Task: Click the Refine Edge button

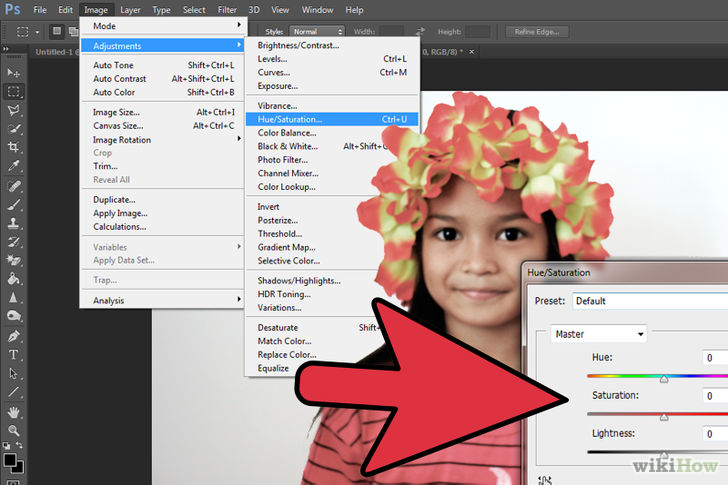Action: pyautogui.click(x=537, y=32)
